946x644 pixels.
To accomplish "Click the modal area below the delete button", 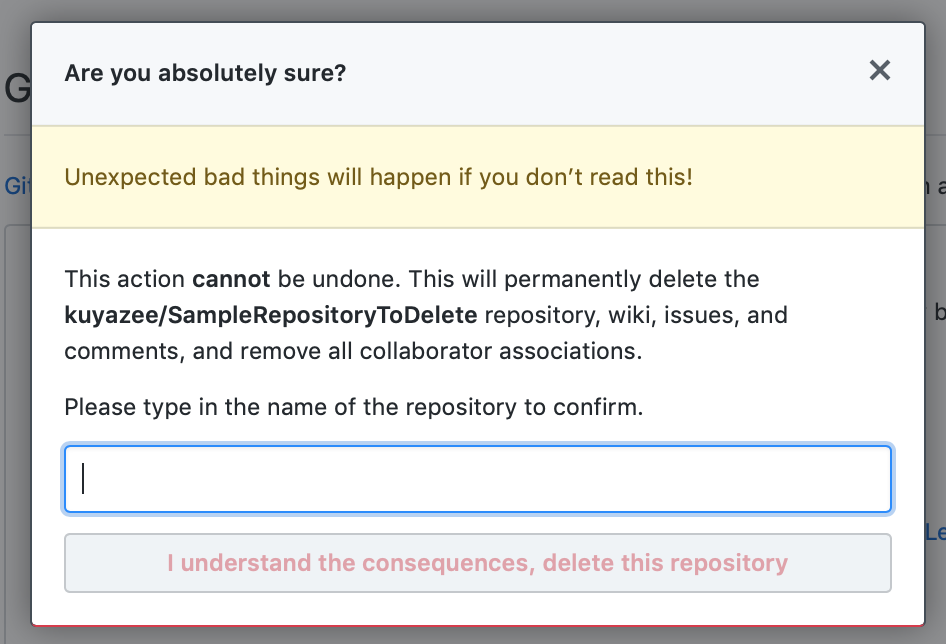I will coord(478,610).
